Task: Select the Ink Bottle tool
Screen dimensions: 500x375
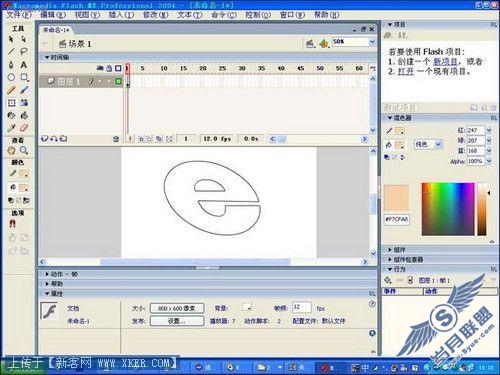Action: [x=11, y=115]
